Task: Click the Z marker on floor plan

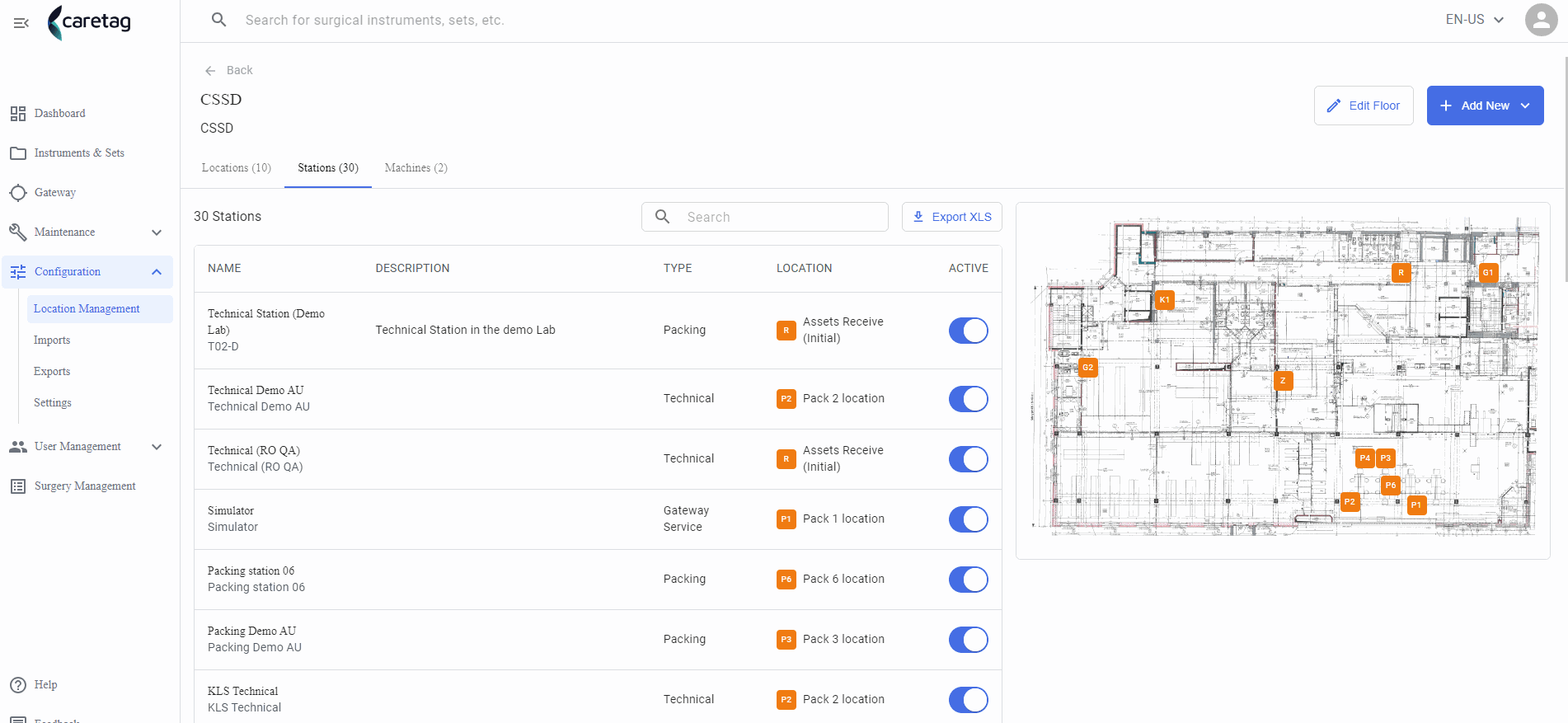Action: click(1283, 381)
